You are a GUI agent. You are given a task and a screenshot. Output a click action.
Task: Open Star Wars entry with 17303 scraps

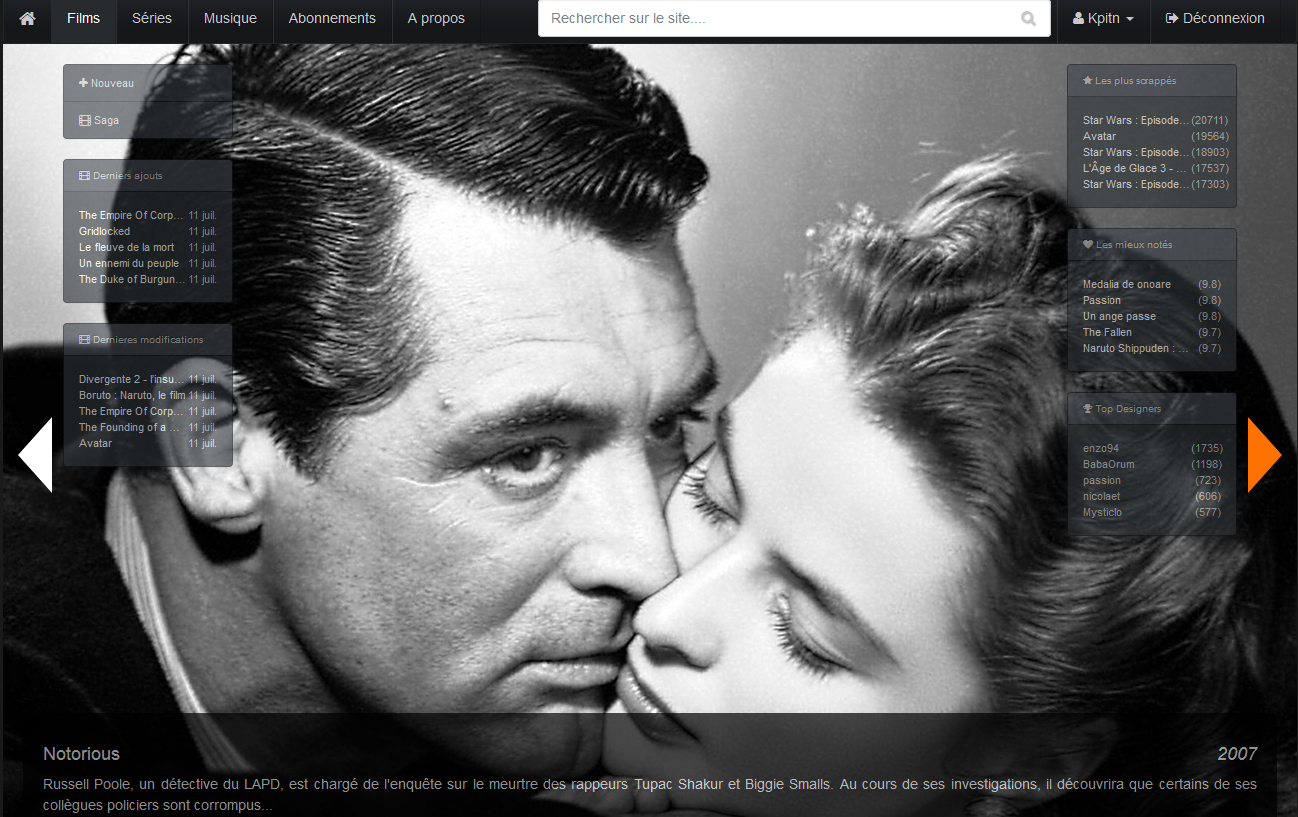[x=1136, y=184]
